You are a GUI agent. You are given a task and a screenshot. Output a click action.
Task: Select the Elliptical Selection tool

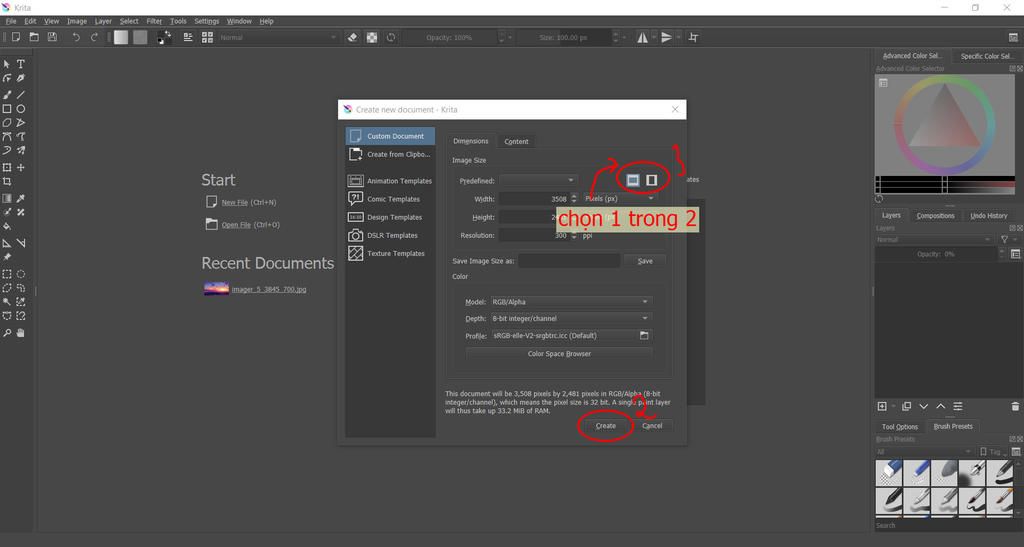[x=21, y=274]
